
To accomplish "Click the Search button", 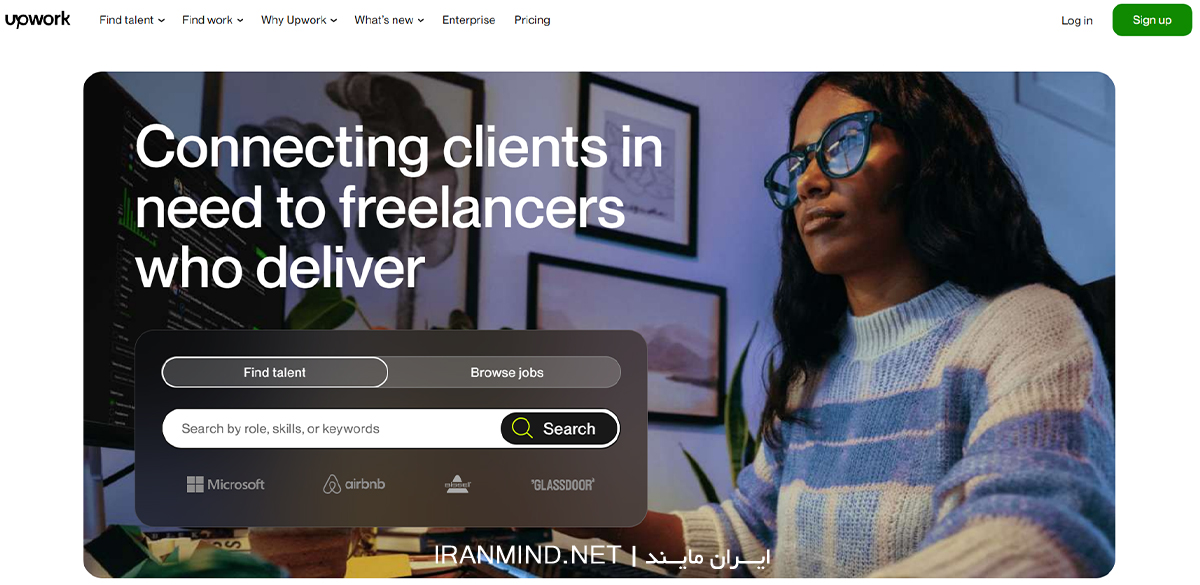I will [559, 429].
